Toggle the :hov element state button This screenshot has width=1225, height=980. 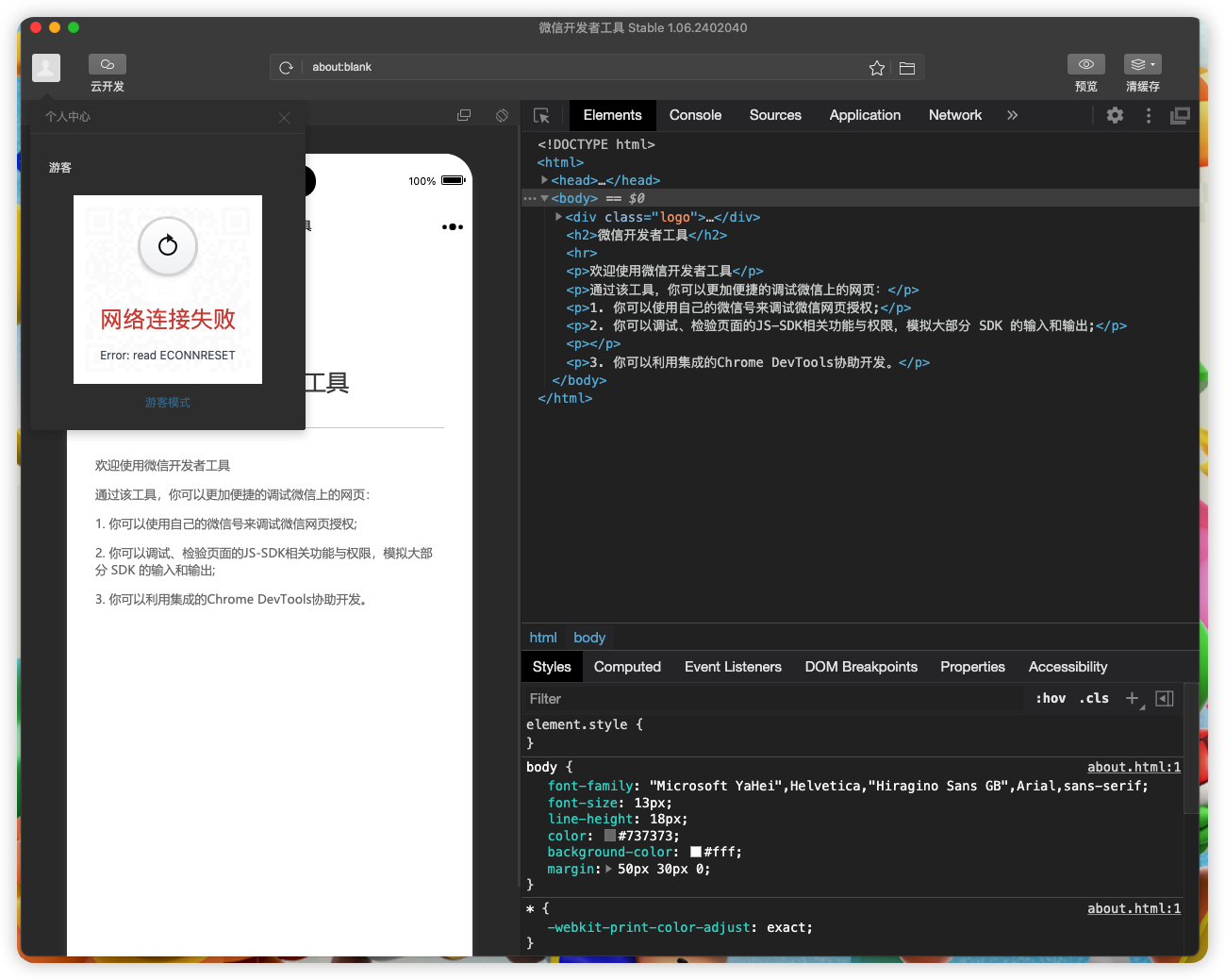tap(1051, 699)
